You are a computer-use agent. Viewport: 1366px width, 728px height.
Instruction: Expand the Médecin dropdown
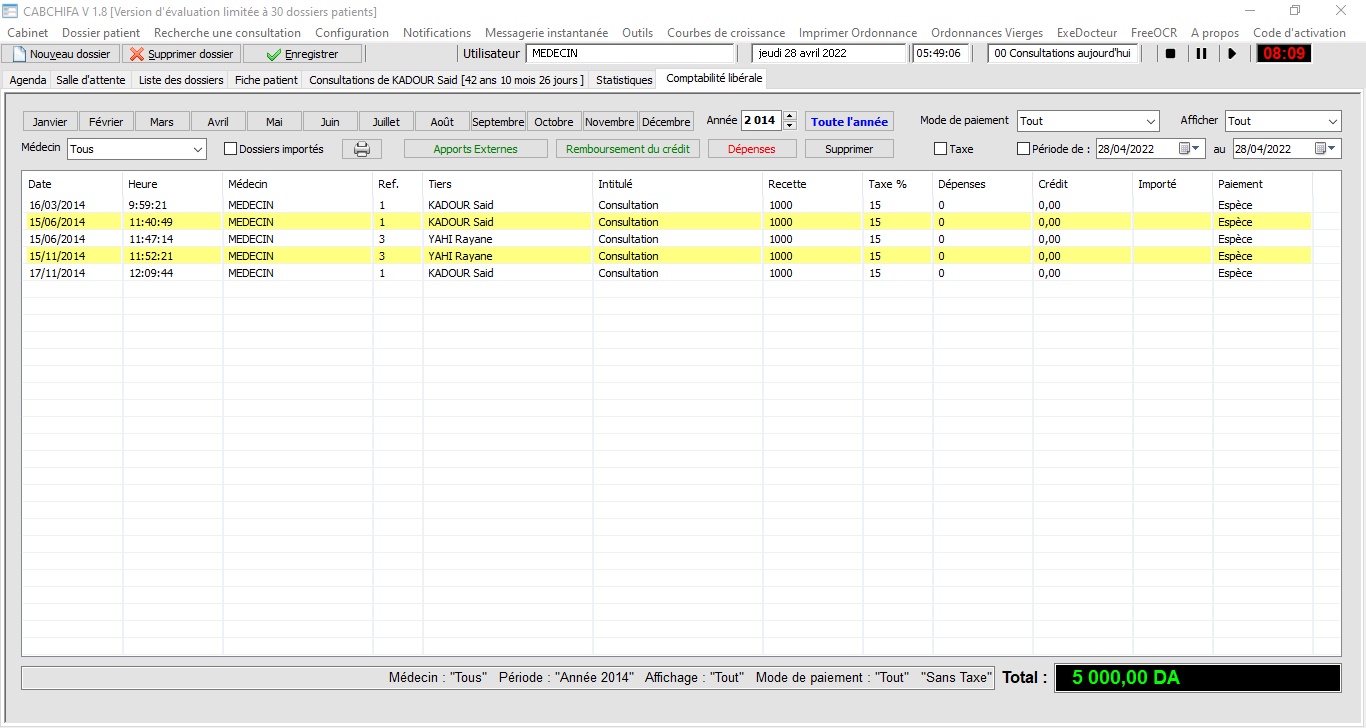coord(196,149)
